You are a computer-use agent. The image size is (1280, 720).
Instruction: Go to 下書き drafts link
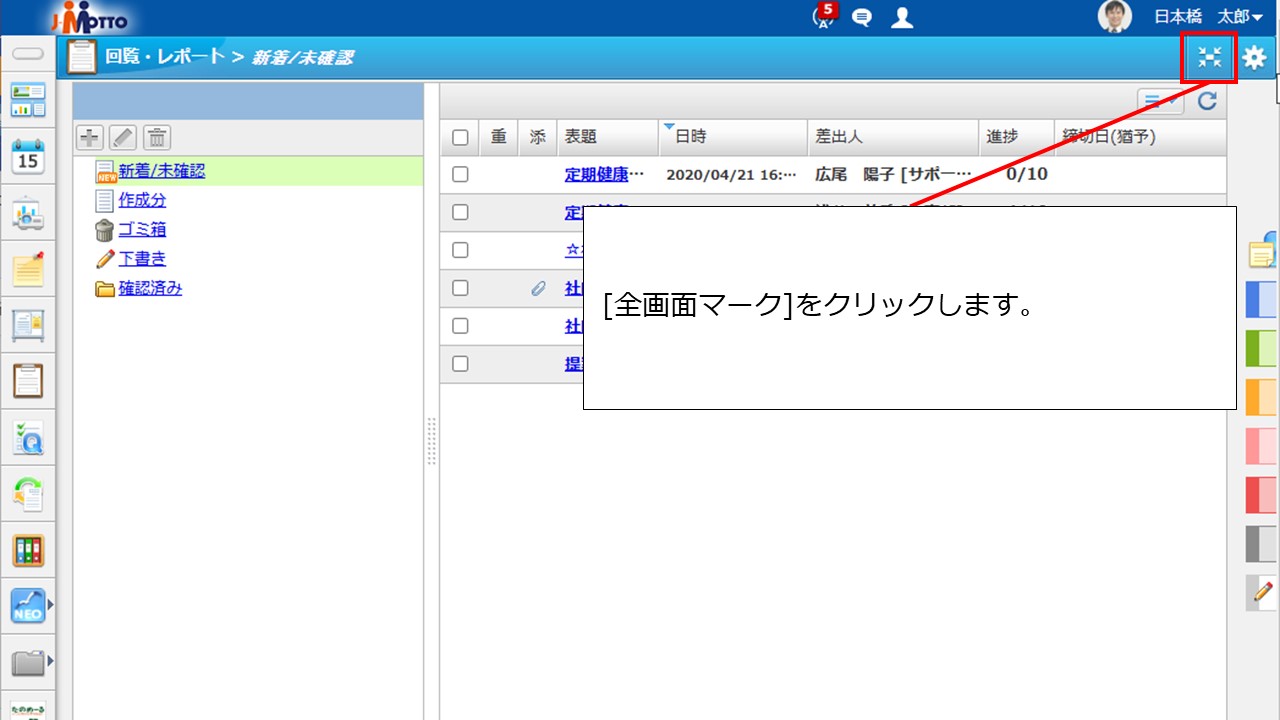click(x=142, y=259)
